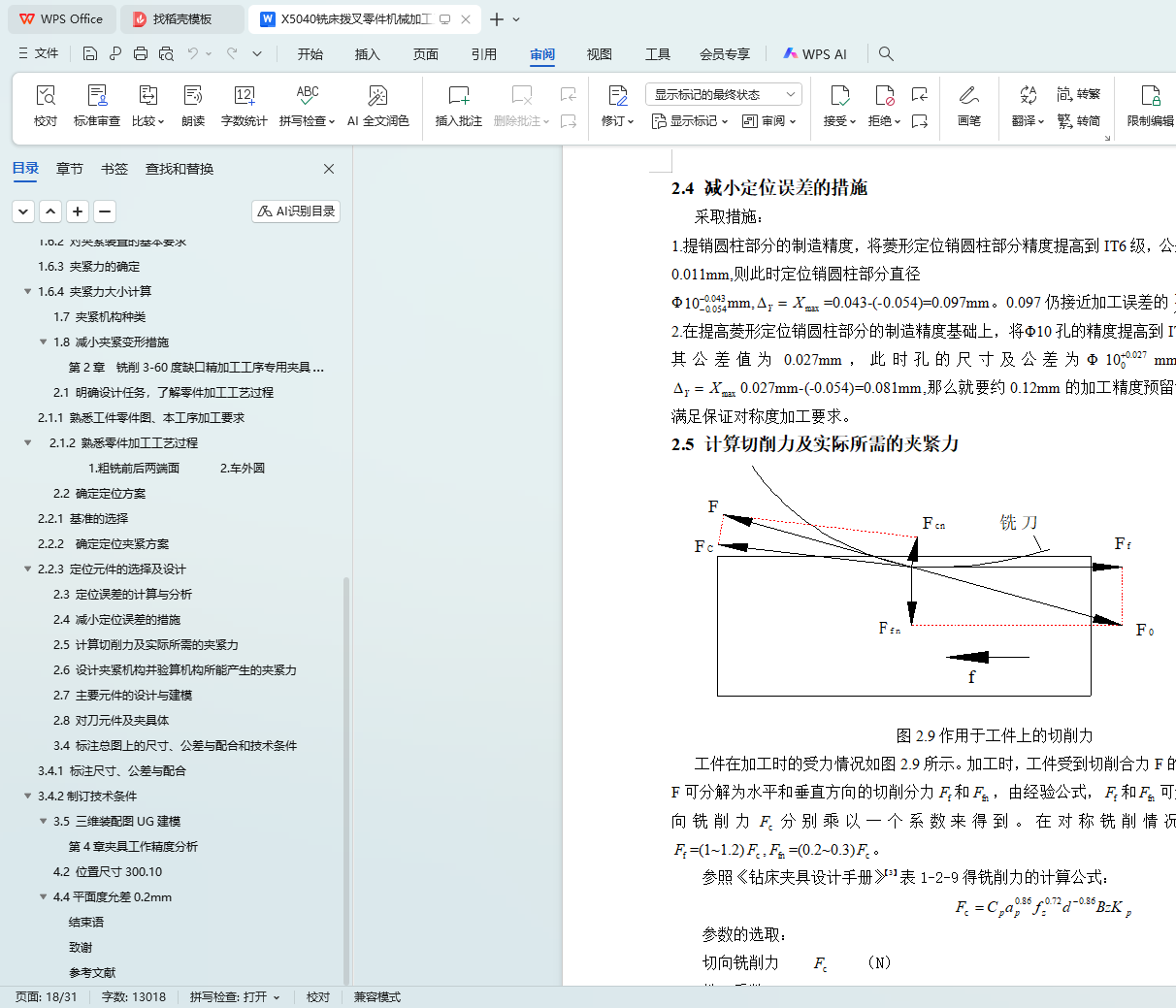1176x1008 pixels.
Task: Open the 显示标记 dropdown
Action: (690, 121)
